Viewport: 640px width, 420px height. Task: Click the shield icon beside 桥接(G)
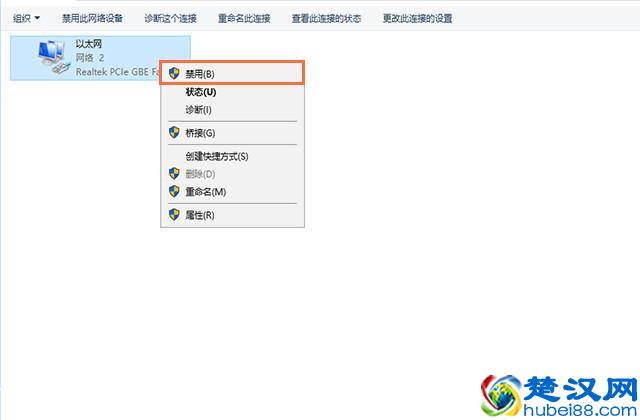(174, 132)
